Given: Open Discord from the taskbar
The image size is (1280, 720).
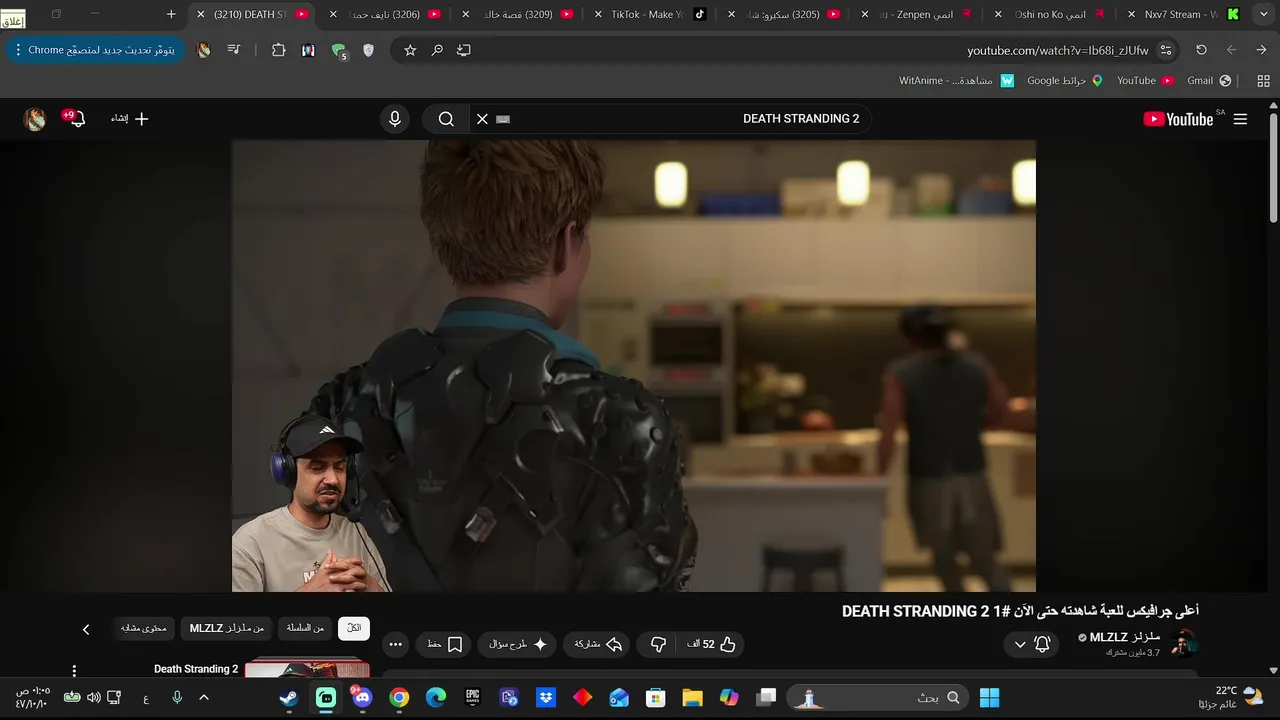Looking at the screenshot, I should (x=362, y=698).
